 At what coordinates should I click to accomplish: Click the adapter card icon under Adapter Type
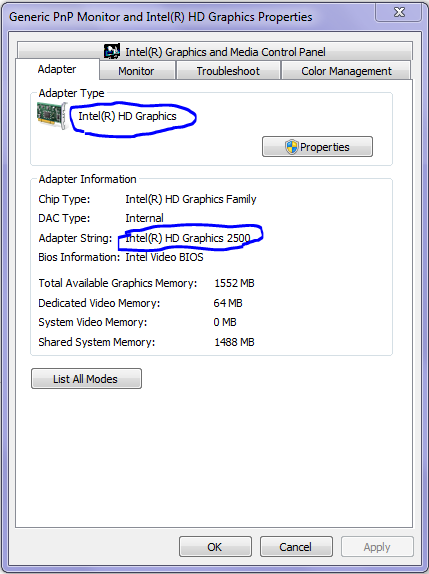(x=52, y=115)
